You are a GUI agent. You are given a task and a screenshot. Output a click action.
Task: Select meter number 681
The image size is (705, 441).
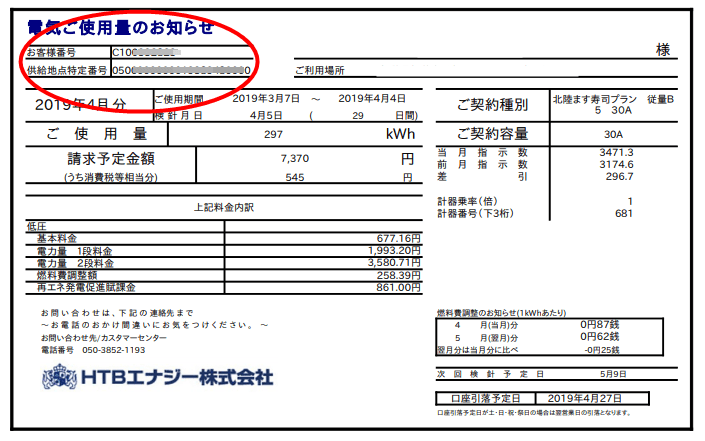point(624,213)
